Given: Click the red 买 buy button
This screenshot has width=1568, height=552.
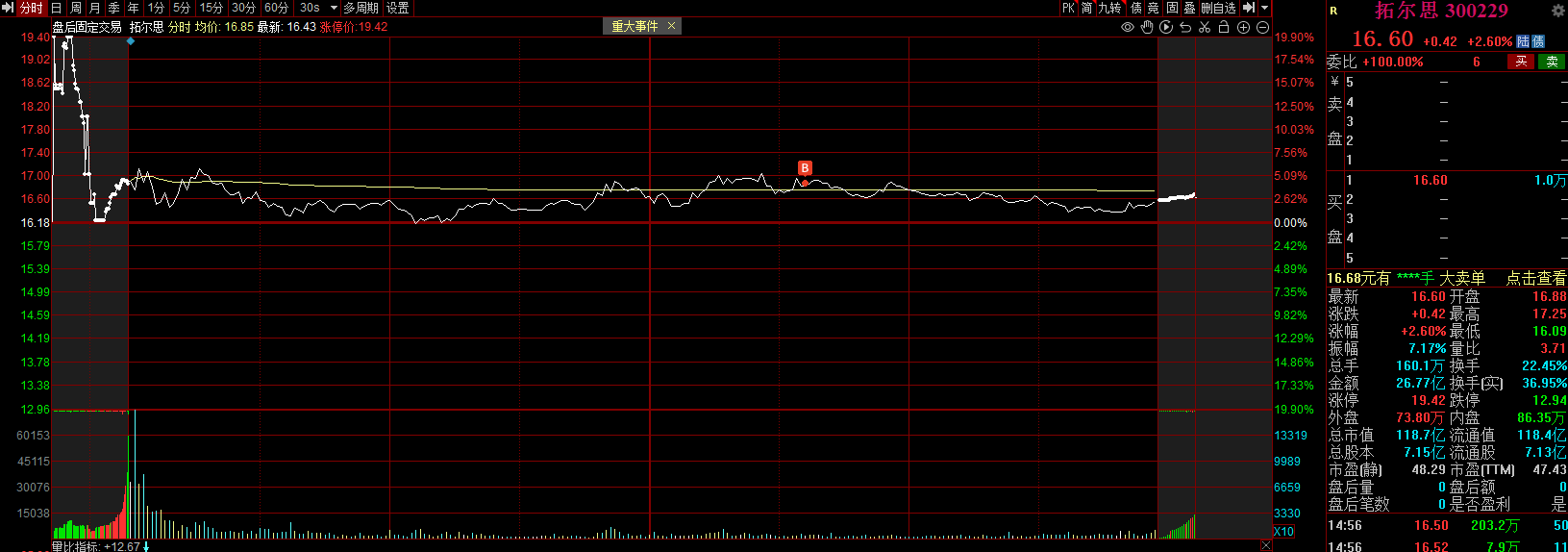Looking at the screenshot, I should tap(1521, 62).
